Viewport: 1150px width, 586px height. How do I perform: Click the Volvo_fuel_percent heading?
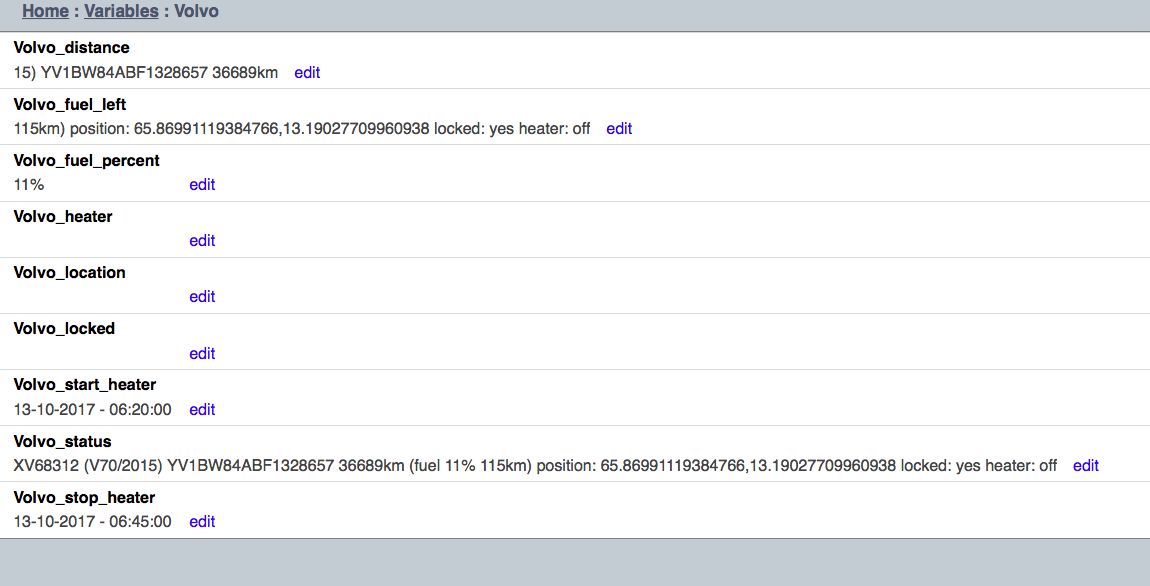coord(87,161)
